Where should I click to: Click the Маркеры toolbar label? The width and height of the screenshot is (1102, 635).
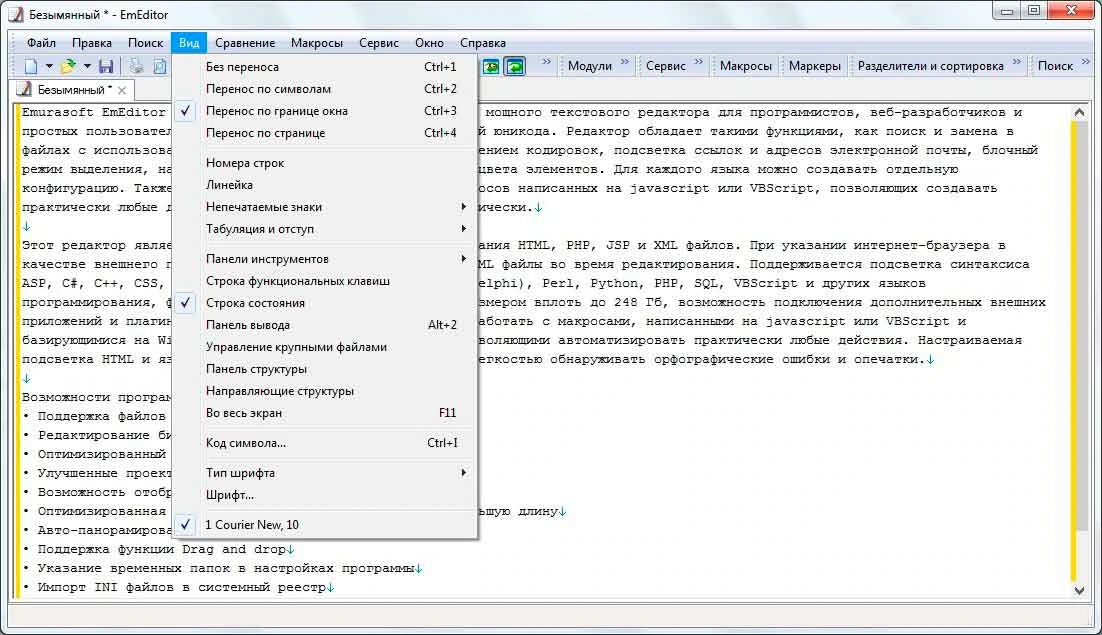(815, 66)
